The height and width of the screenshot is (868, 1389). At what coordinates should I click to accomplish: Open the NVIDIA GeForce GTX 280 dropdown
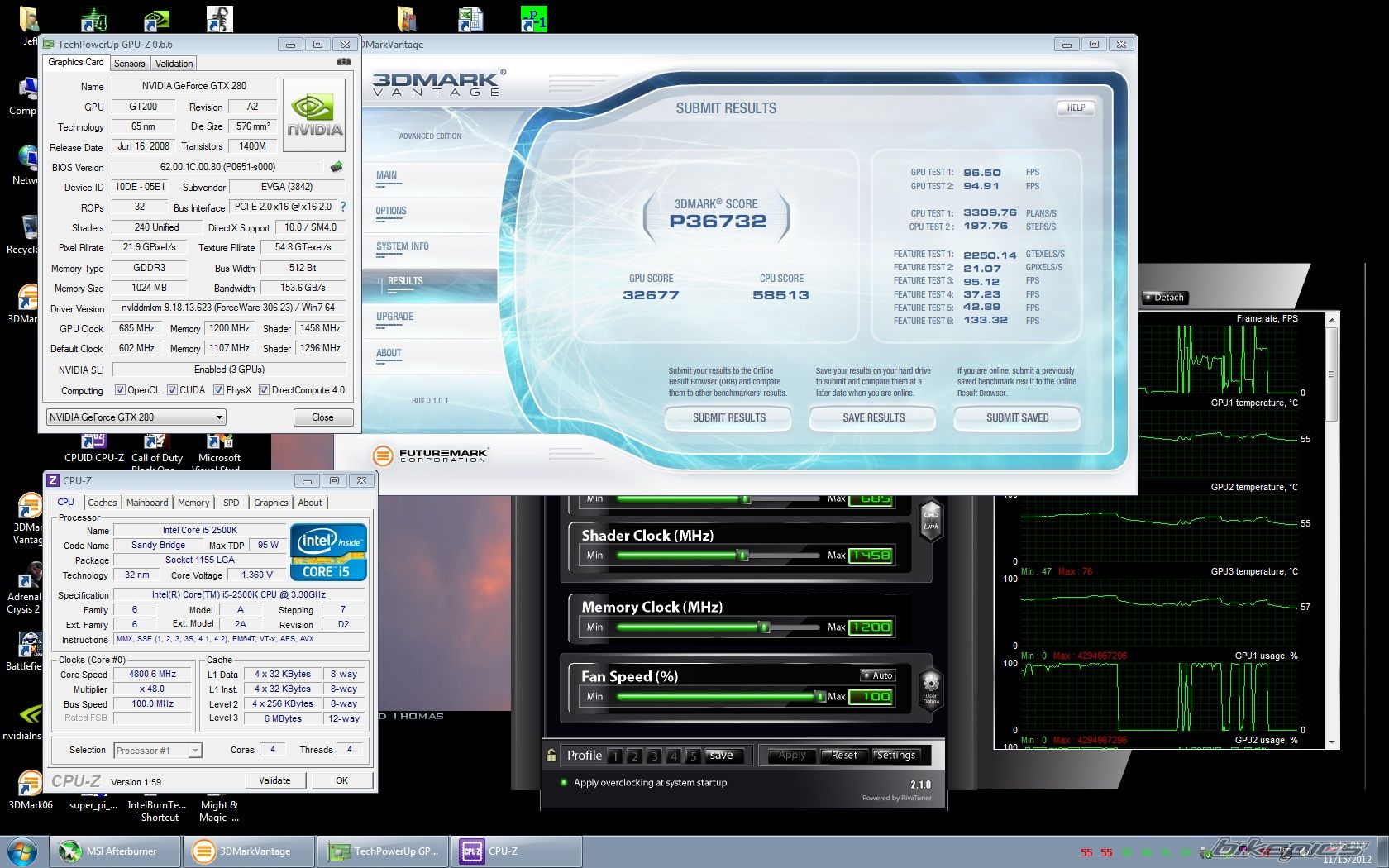(x=136, y=417)
